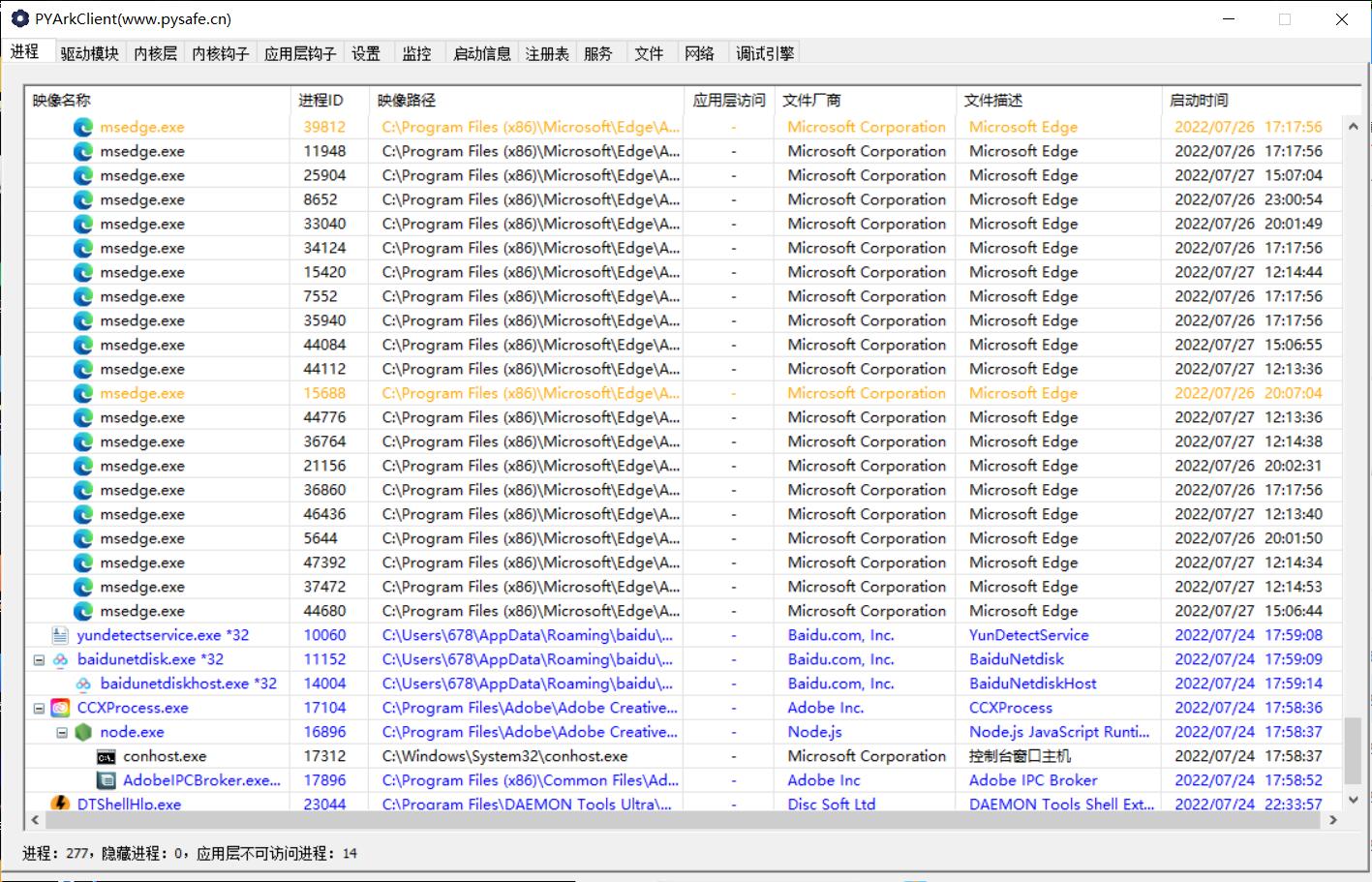Viewport: 1372px width, 882px height.
Task: Click the vertical scrollbar down arrow
Action: coord(1353,800)
